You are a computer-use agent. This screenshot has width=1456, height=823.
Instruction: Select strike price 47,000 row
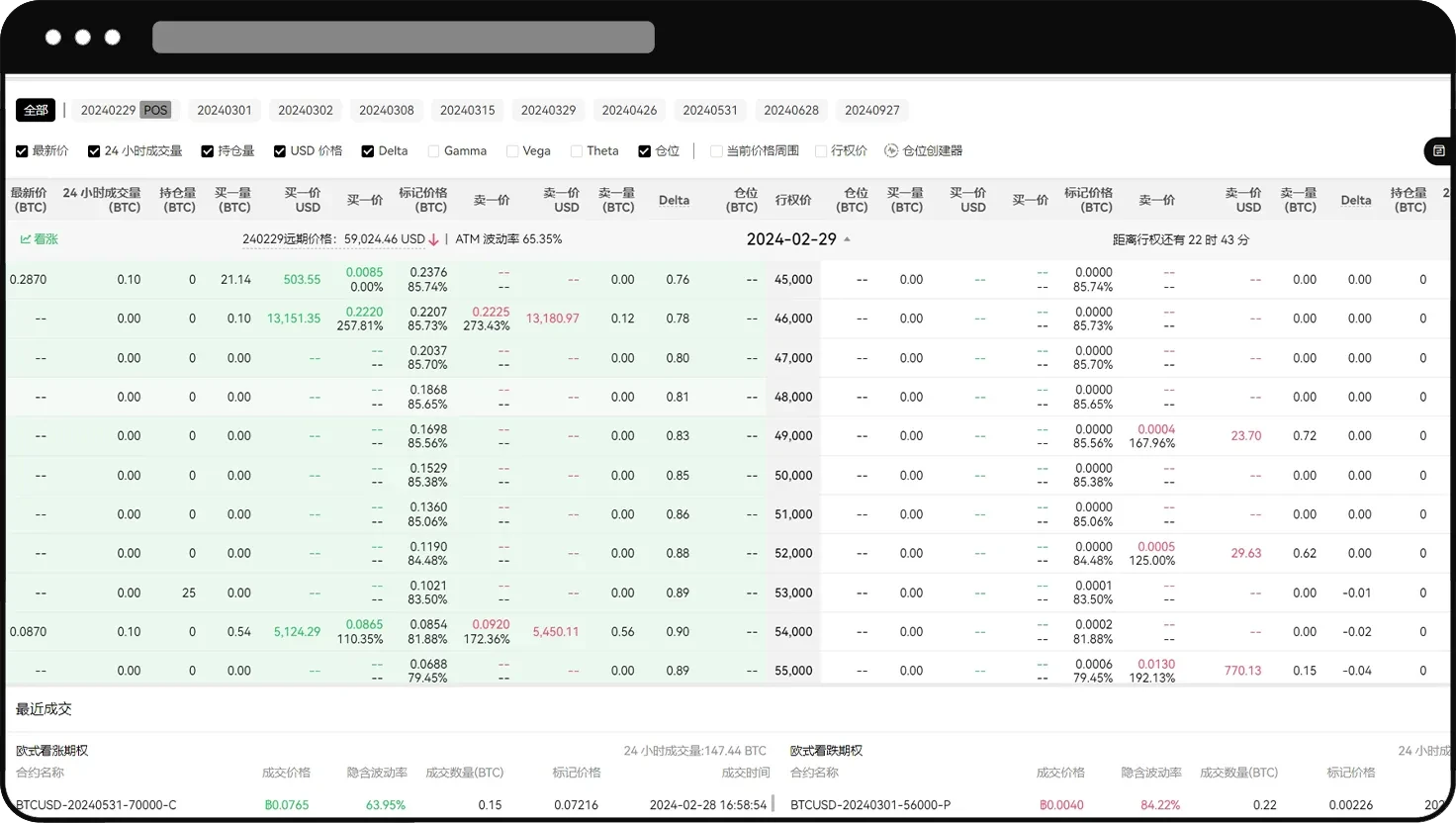[x=793, y=358]
